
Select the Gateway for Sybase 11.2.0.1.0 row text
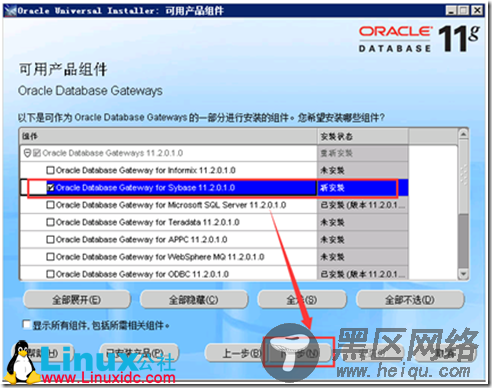pyautogui.click(x=145, y=188)
